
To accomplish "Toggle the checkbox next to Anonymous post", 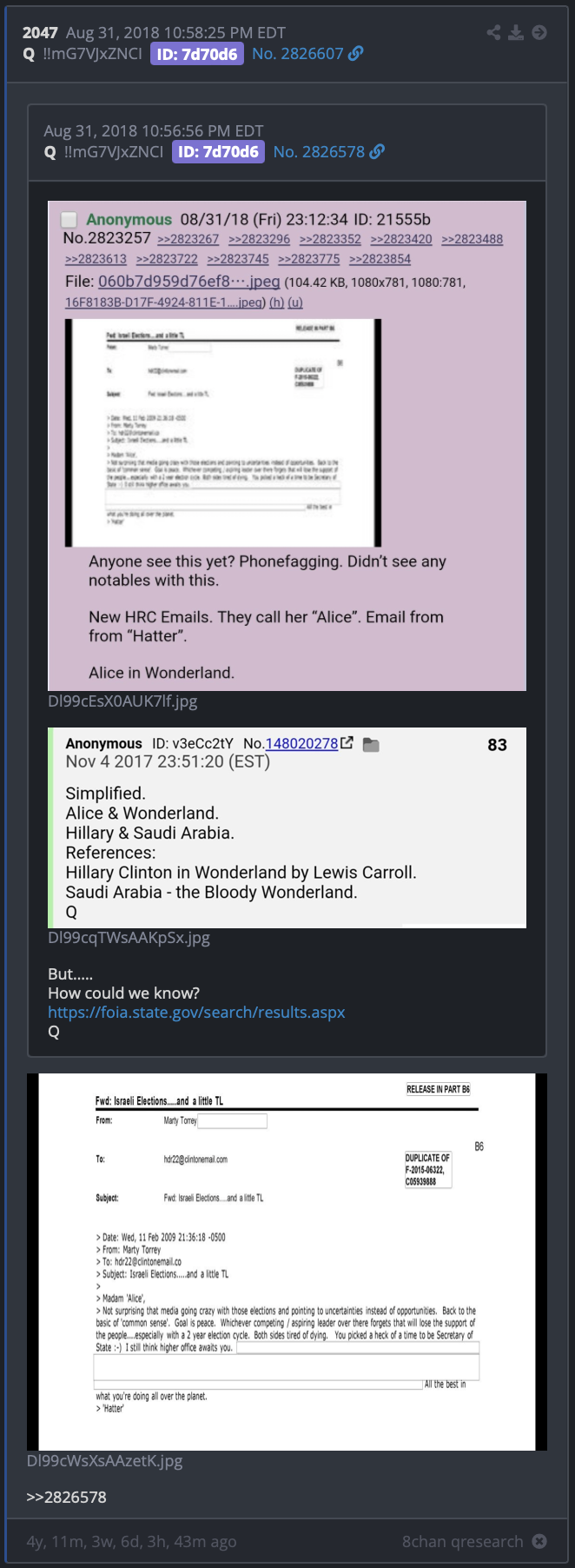I will tap(69, 220).
